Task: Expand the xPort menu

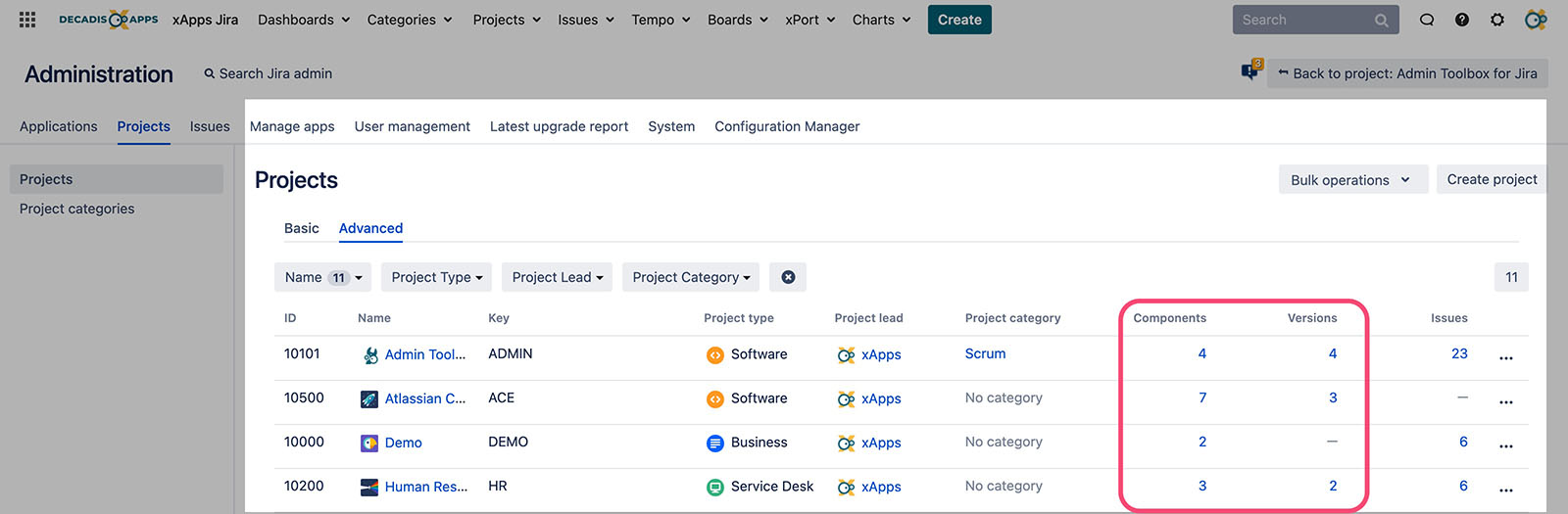Action: pos(810,20)
